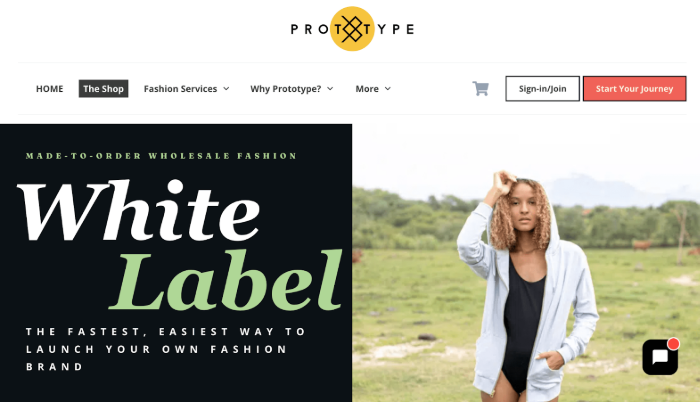The width and height of the screenshot is (700, 402).
Task: Click the Made-to-Order Wholesale Fashion tagline
Action: point(161,156)
